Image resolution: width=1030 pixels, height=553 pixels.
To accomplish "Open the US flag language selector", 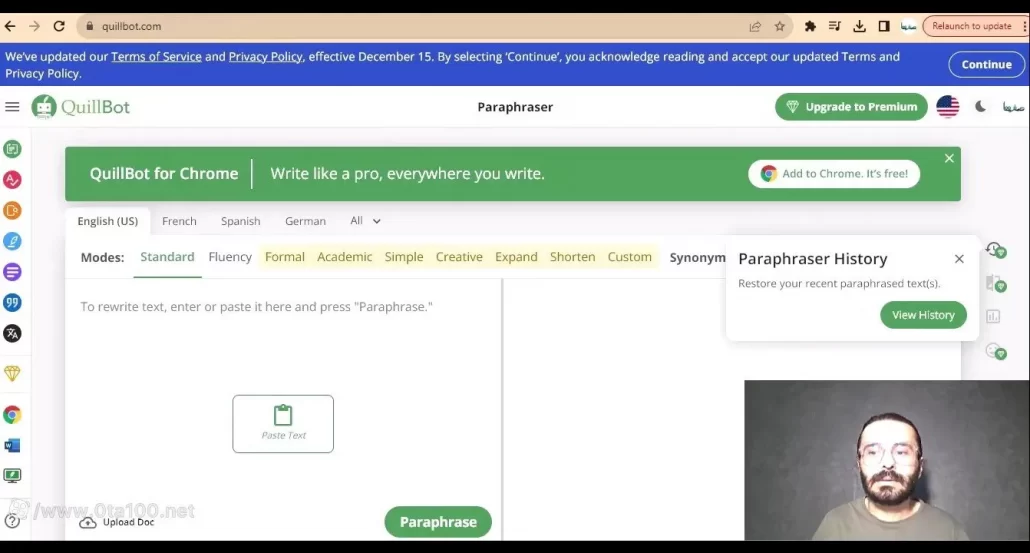I will pos(947,107).
